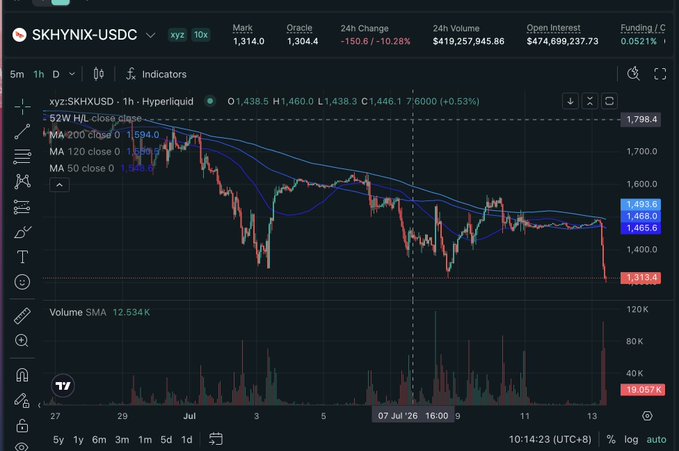Click the 10x leverage badge
Viewport: 679px width, 451px height.
tap(200, 35)
